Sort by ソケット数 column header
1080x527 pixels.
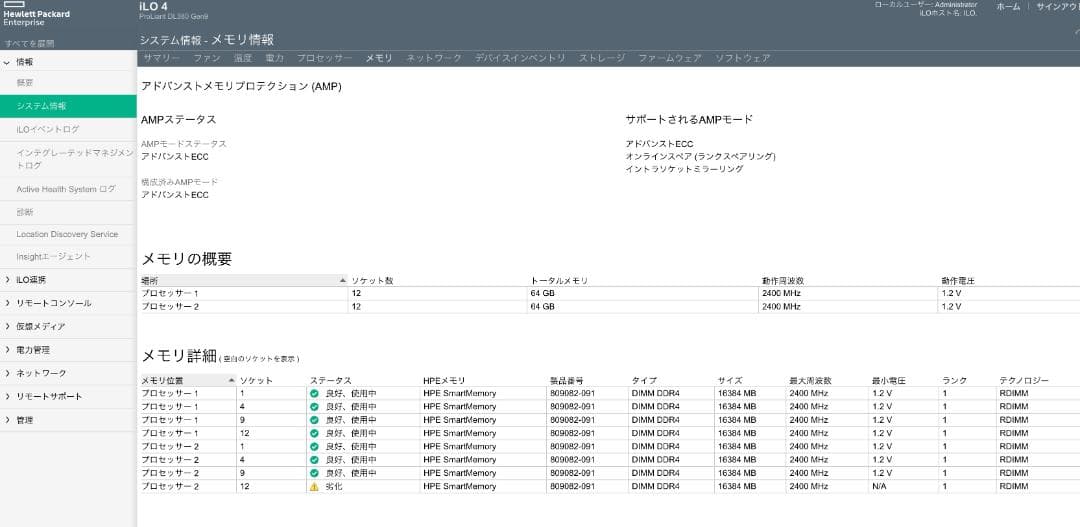(x=373, y=281)
